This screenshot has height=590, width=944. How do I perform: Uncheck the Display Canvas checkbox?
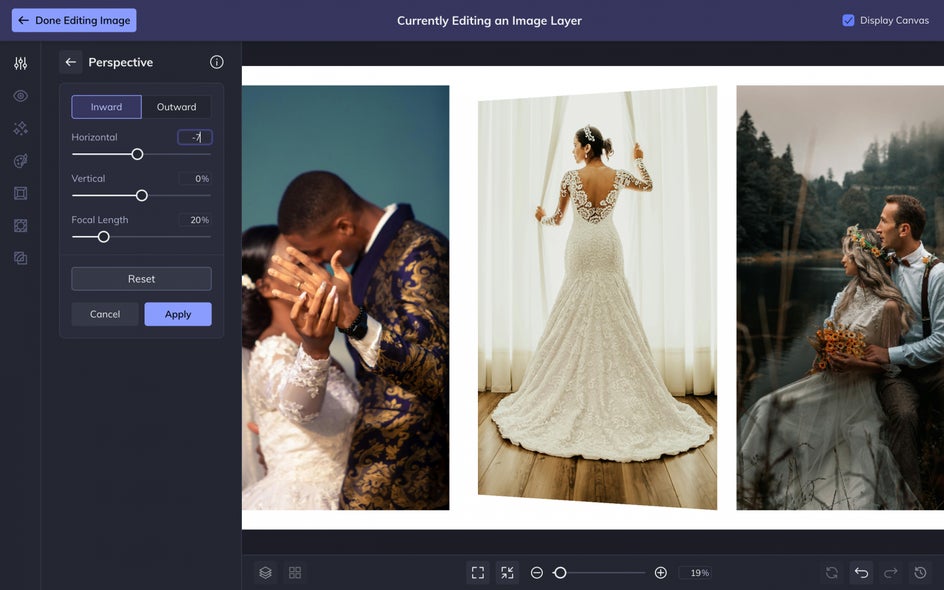[x=848, y=20]
